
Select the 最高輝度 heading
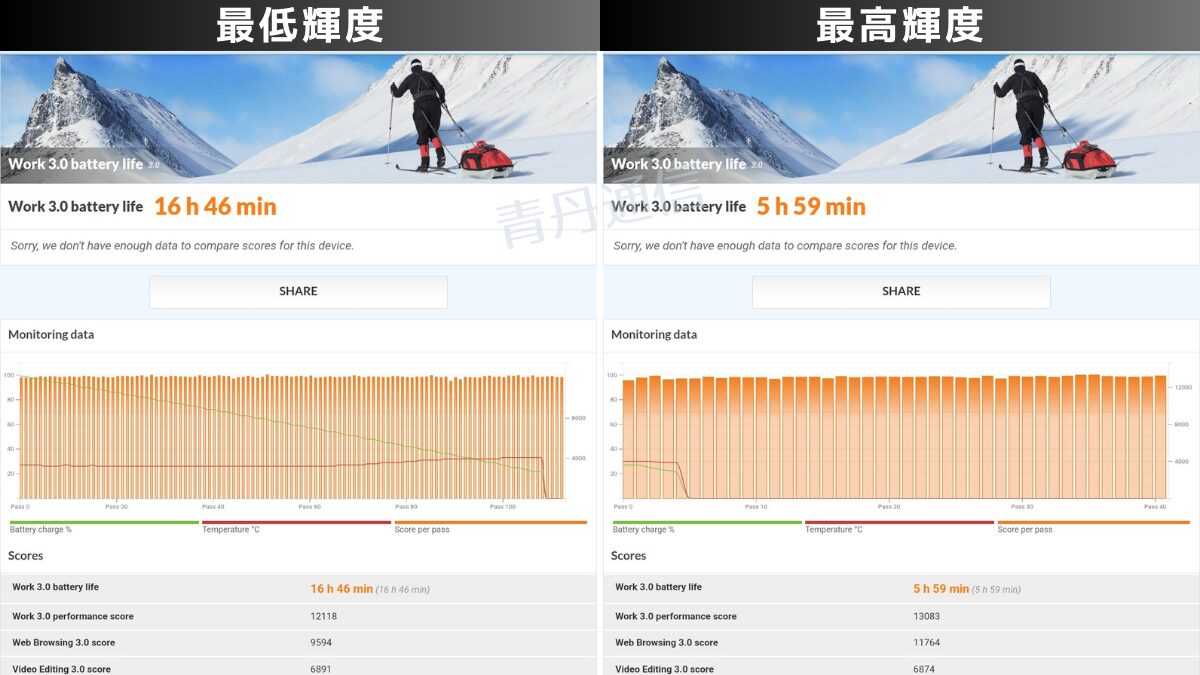[x=900, y=25]
